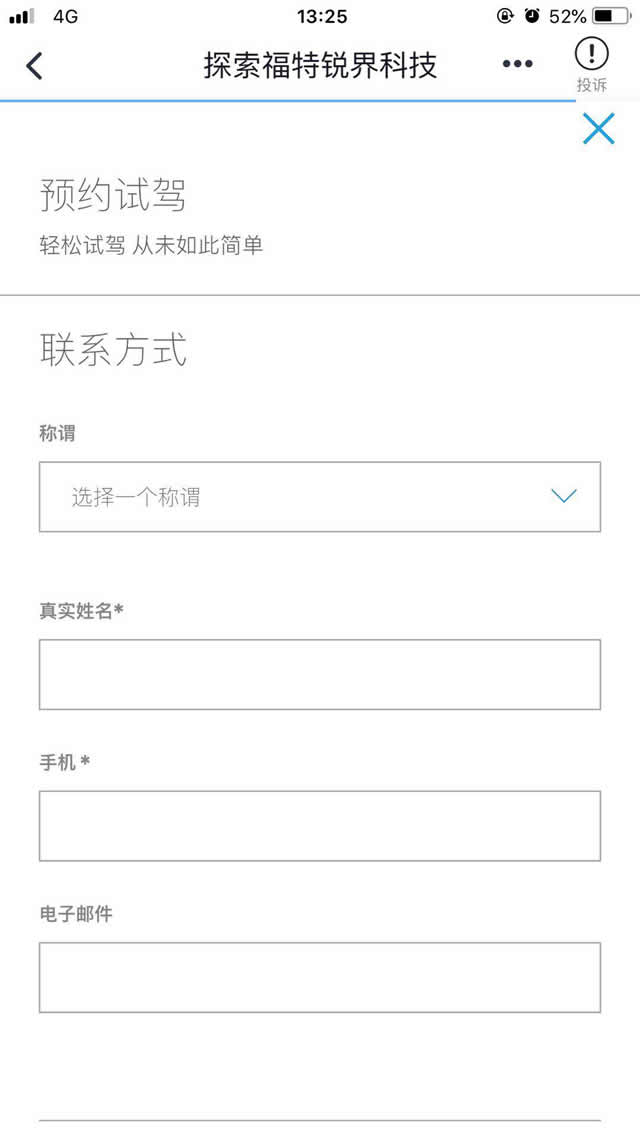The image size is (640, 1138).
Task: Tap the 13:25 clock in status bar
Action: pyautogui.click(x=322, y=16)
